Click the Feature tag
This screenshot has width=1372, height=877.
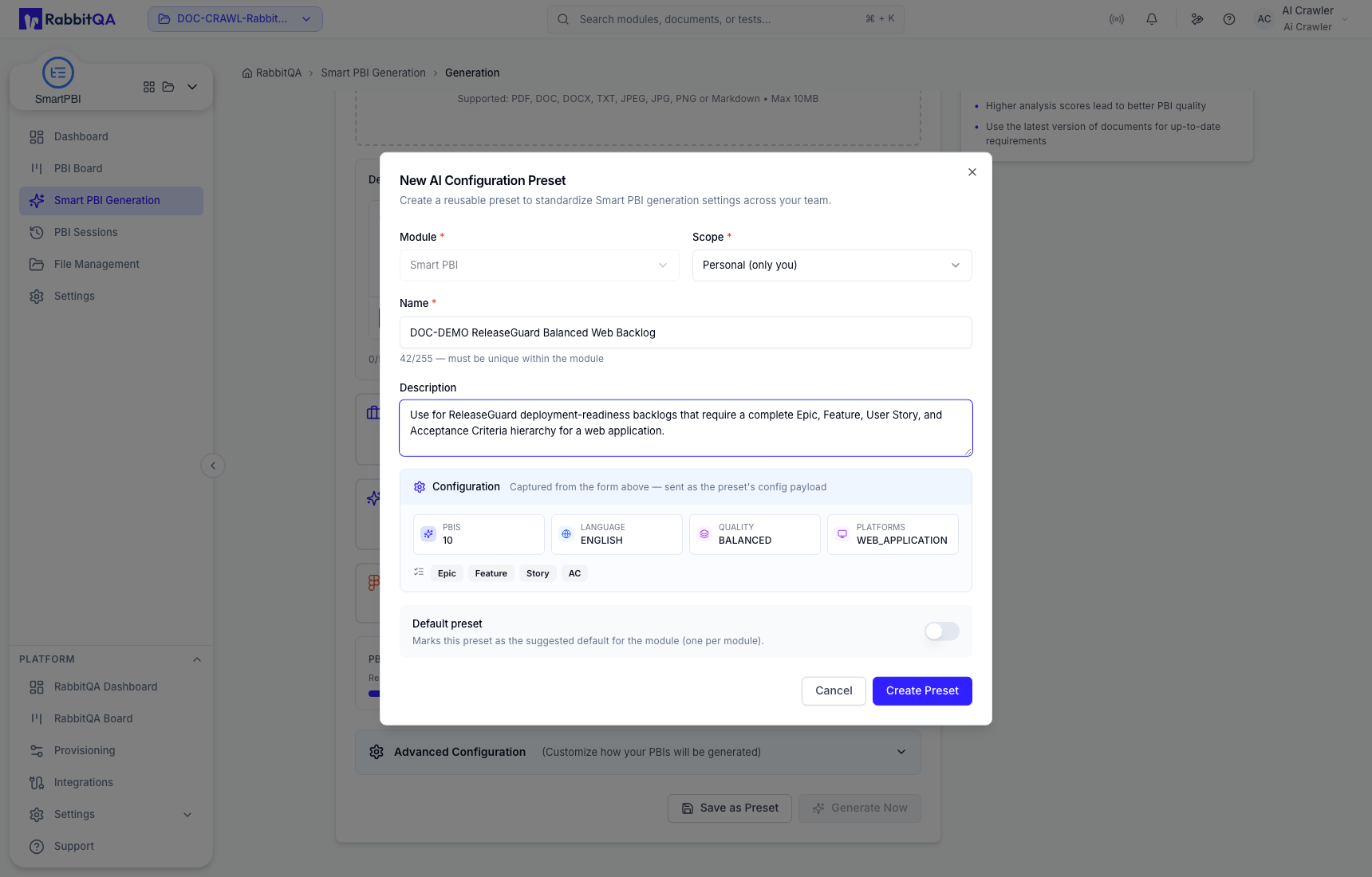[x=491, y=573]
